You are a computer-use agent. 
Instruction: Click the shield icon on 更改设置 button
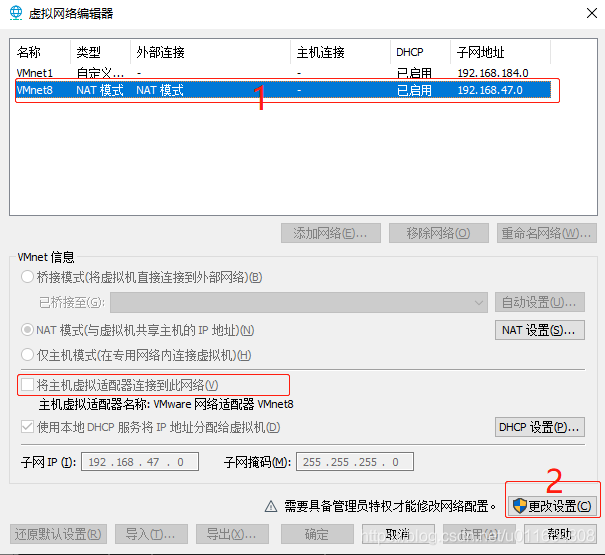(x=520, y=506)
